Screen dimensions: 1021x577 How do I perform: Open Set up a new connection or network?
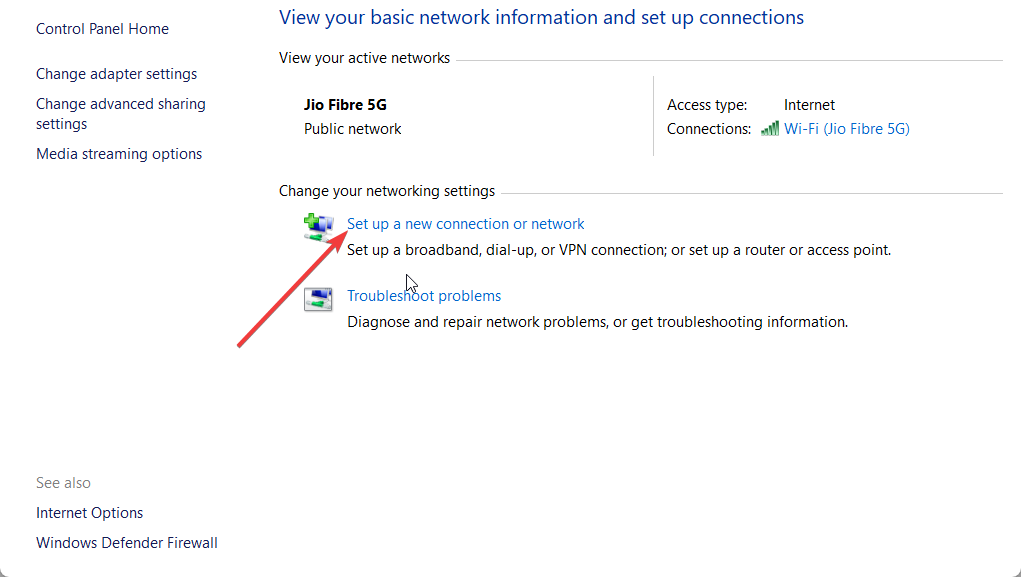[x=465, y=224]
